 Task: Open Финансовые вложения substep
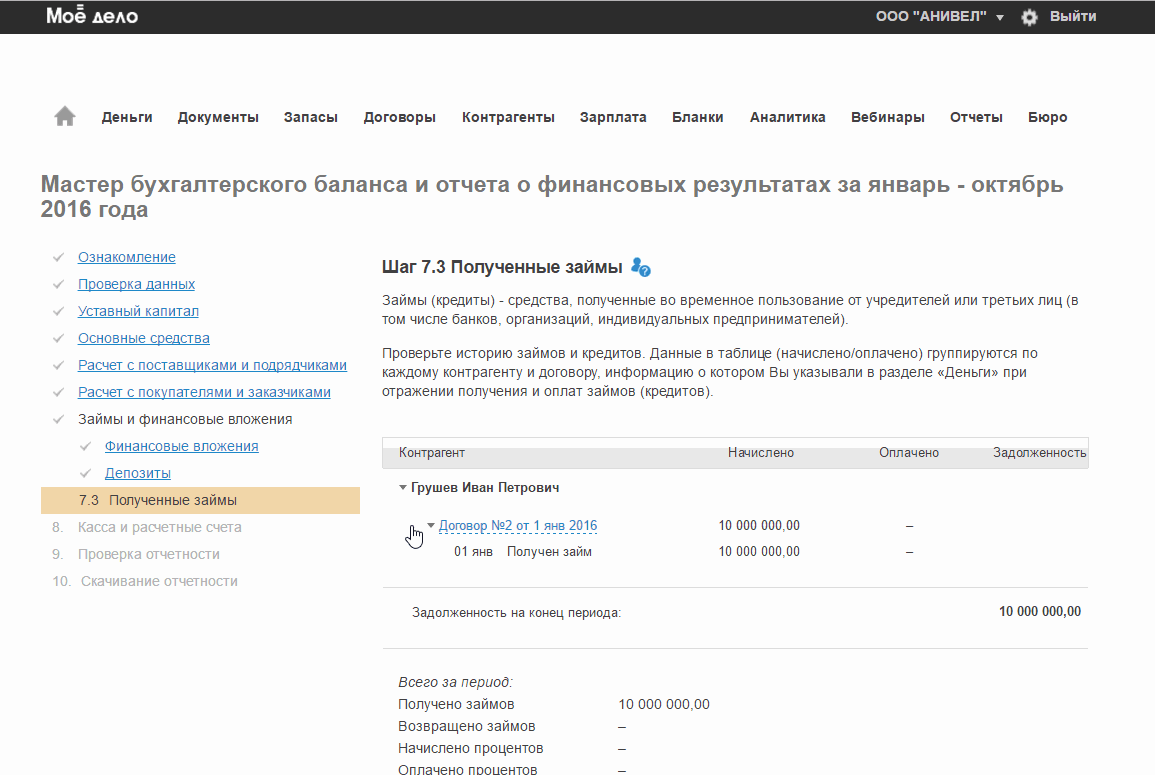181,446
